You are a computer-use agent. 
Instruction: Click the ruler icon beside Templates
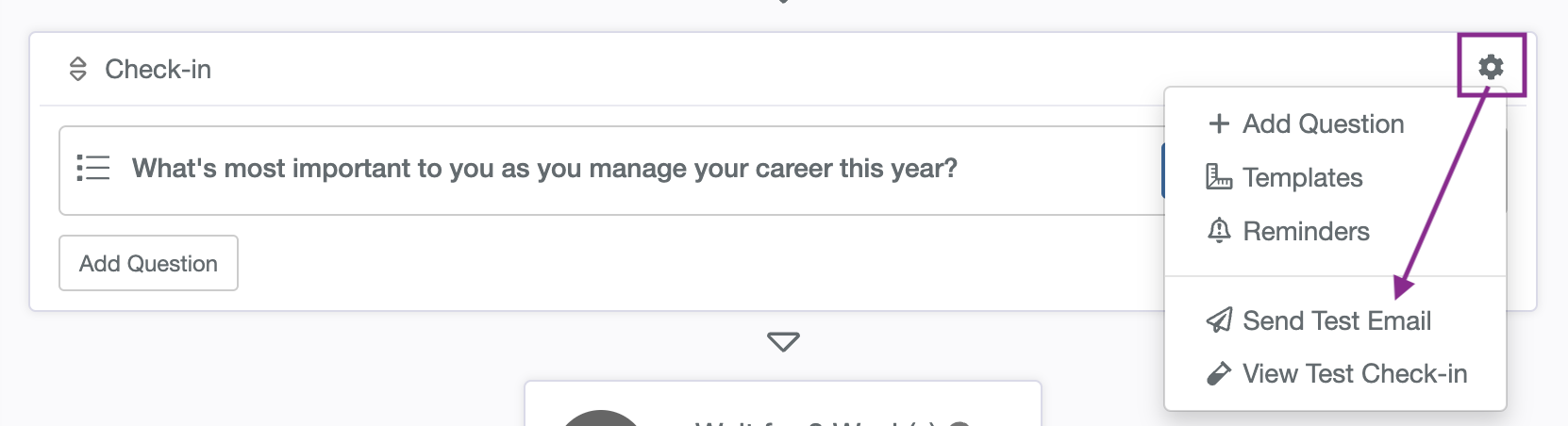(1219, 177)
